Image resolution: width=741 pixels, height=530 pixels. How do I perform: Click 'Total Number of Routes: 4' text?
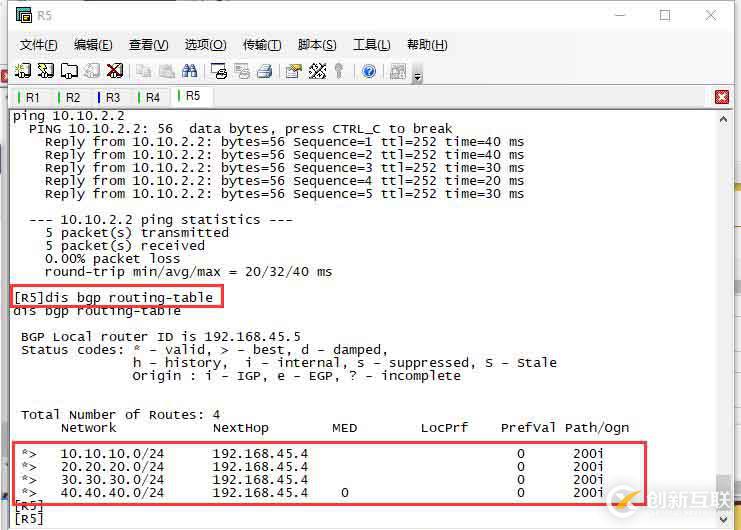tap(121, 415)
